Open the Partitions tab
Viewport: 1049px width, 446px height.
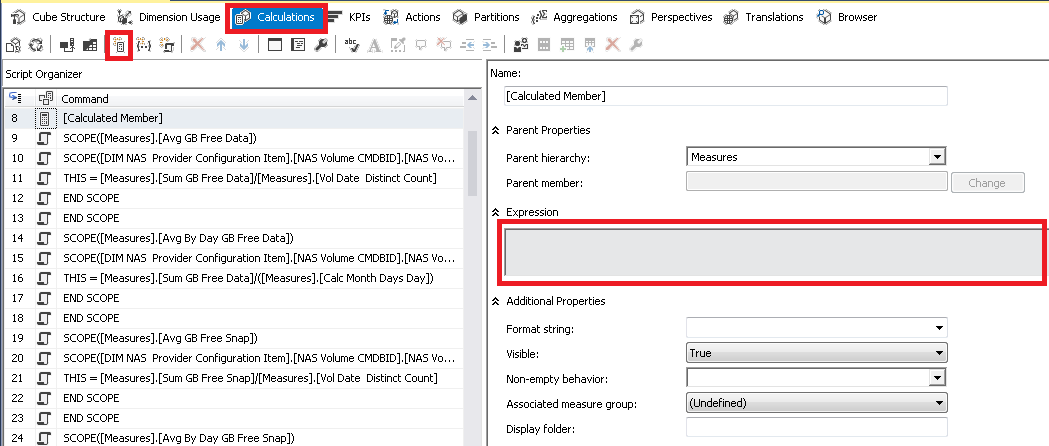tap(486, 17)
